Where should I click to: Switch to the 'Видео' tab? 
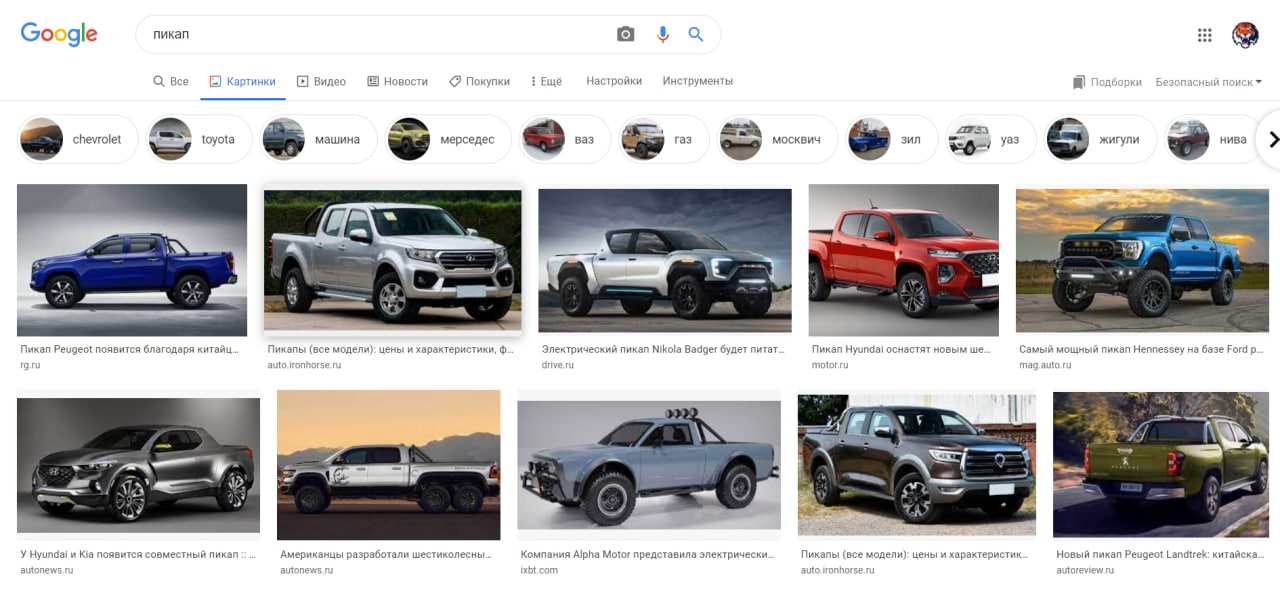321,81
